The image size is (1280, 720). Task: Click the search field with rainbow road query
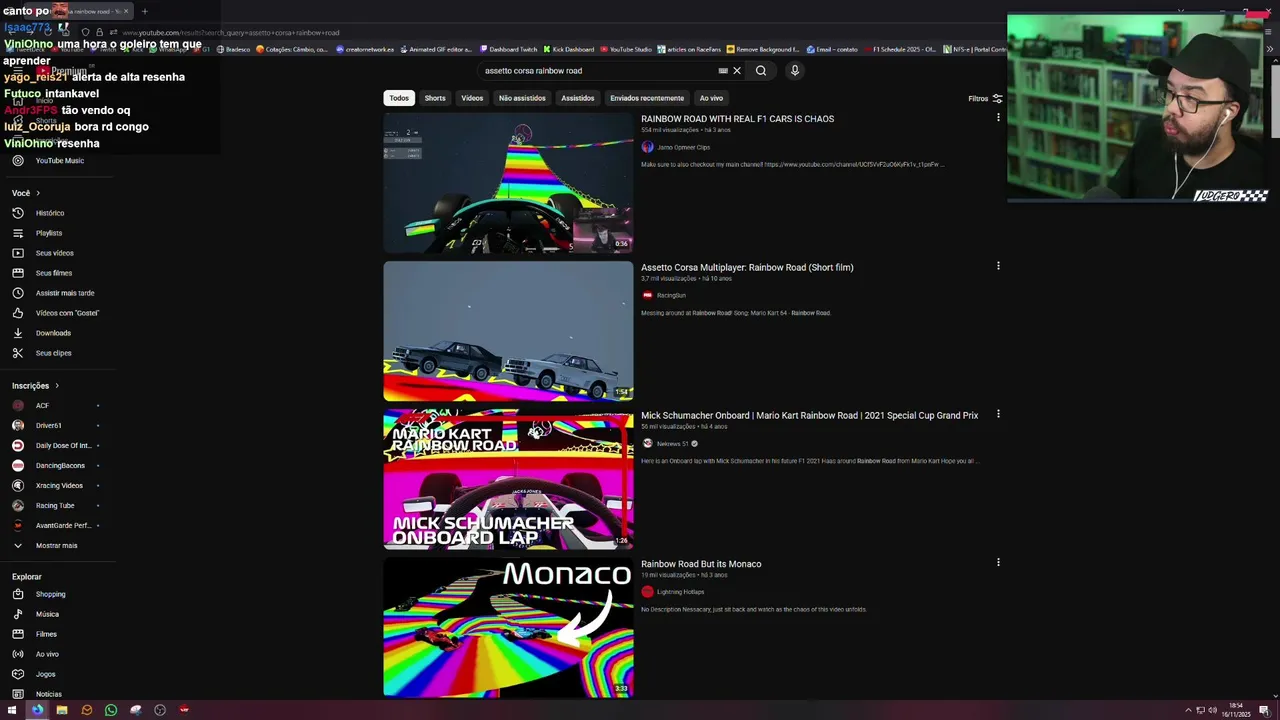point(598,71)
